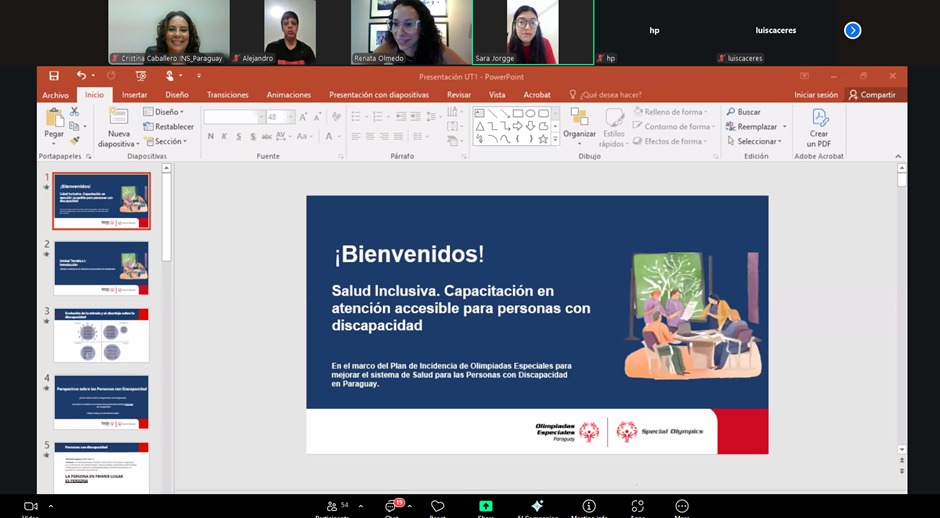Toggle align text left
This screenshot has width=940, height=518.
pyautogui.click(x=356, y=137)
